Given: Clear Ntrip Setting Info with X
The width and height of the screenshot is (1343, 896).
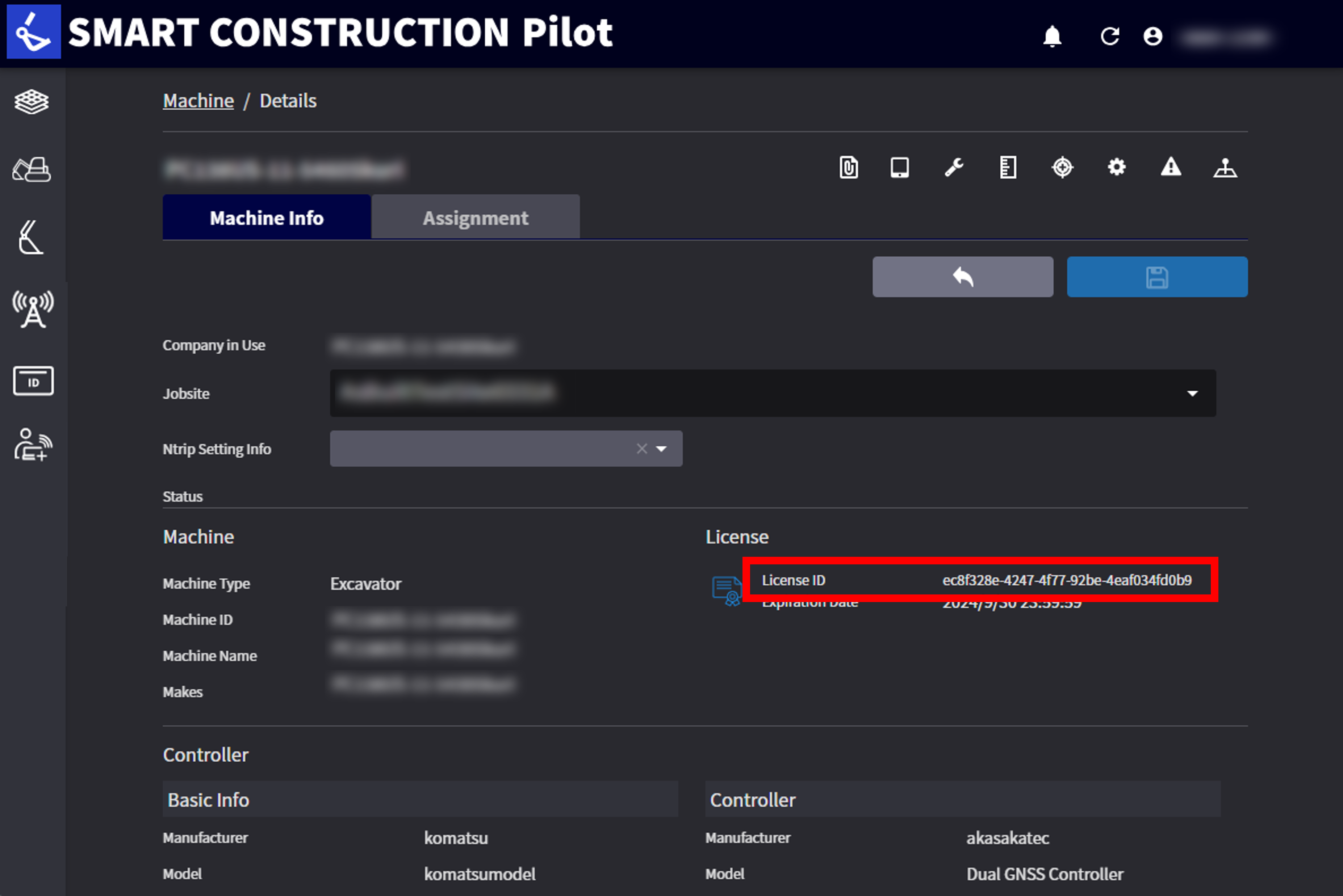Looking at the screenshot, I should (x=641, y=449).
